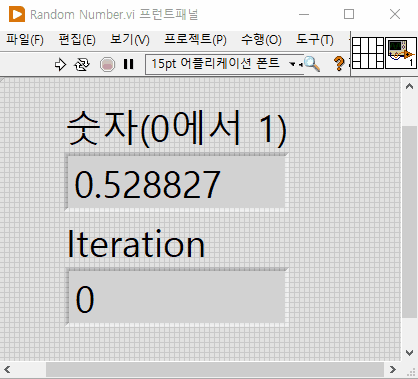Click the horizontal scrollbar left arrow
418x379 pixels.
7,369
